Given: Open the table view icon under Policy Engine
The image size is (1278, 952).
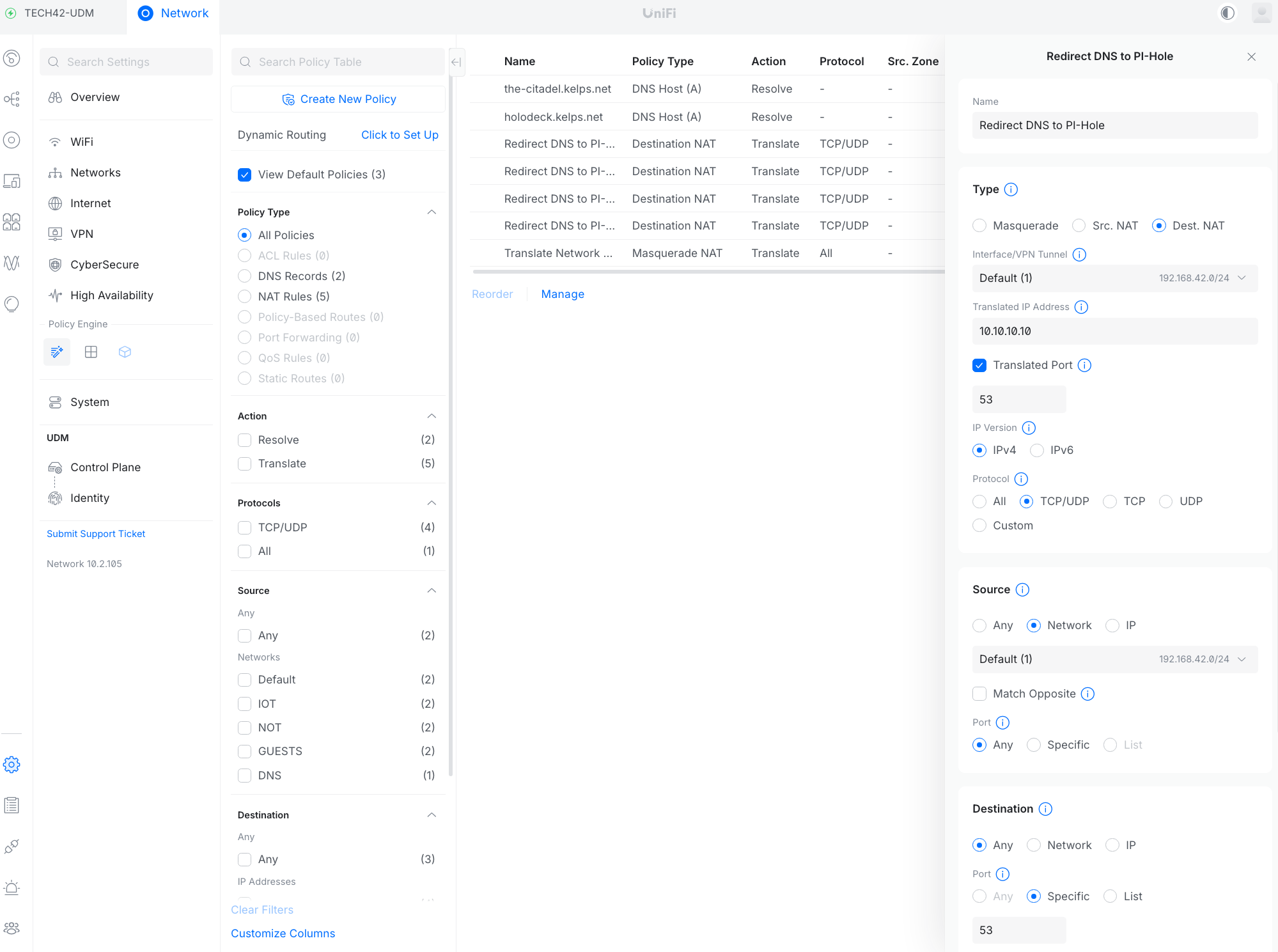Looking at the screenshot, I should [91, 352].
